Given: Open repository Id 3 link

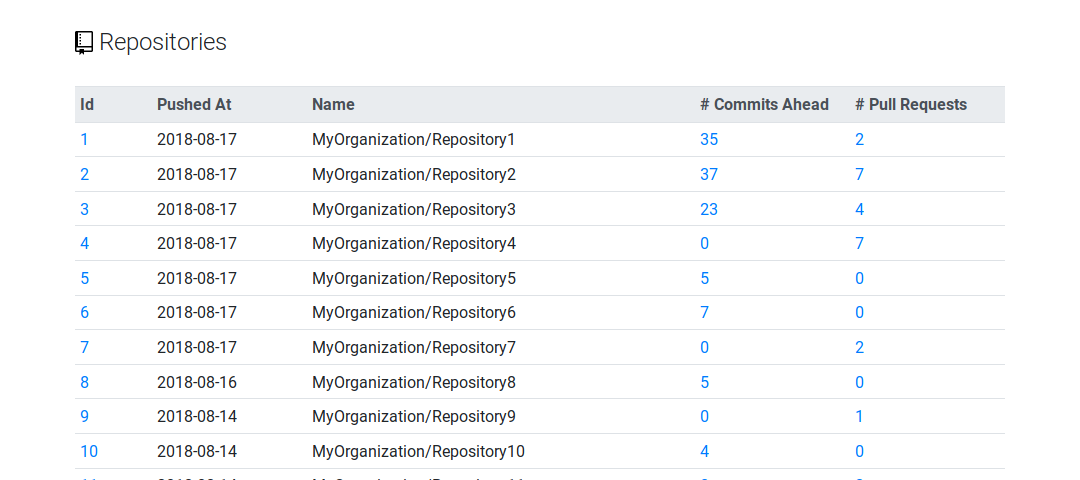Looking at the screenshot, I should tap(84, 209).
